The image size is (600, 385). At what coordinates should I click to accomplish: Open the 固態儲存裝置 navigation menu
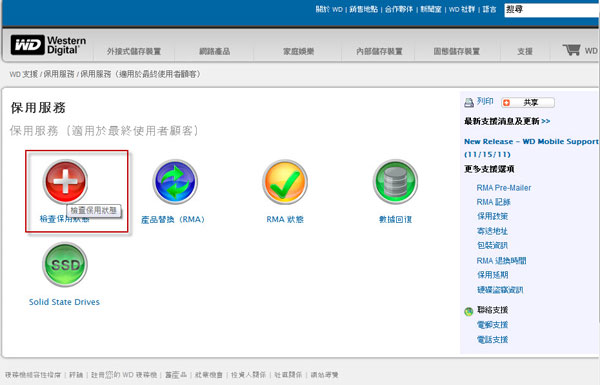457,51
